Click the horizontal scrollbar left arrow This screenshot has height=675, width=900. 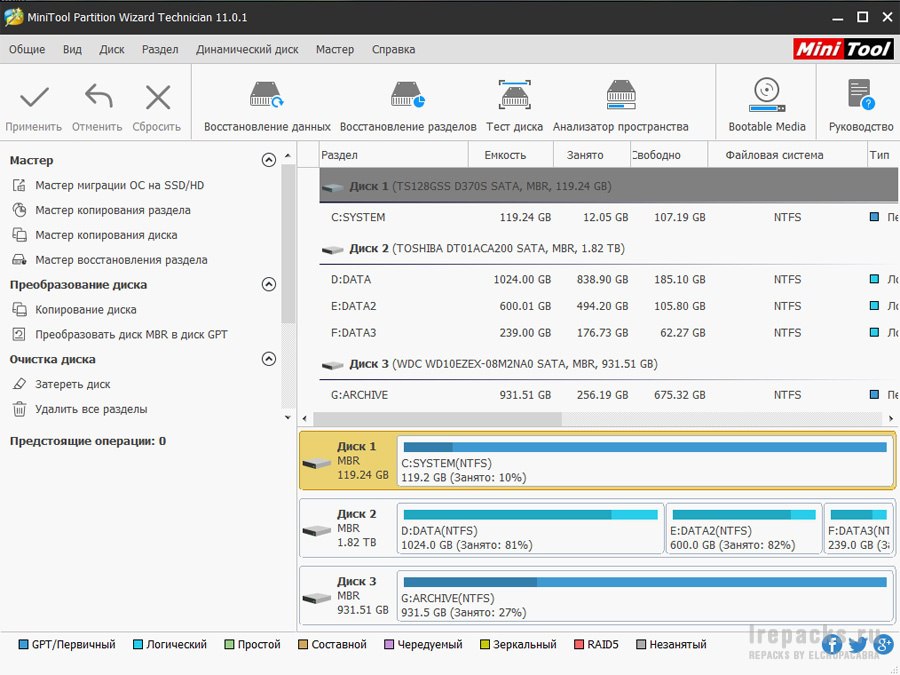tap(304, 418)
